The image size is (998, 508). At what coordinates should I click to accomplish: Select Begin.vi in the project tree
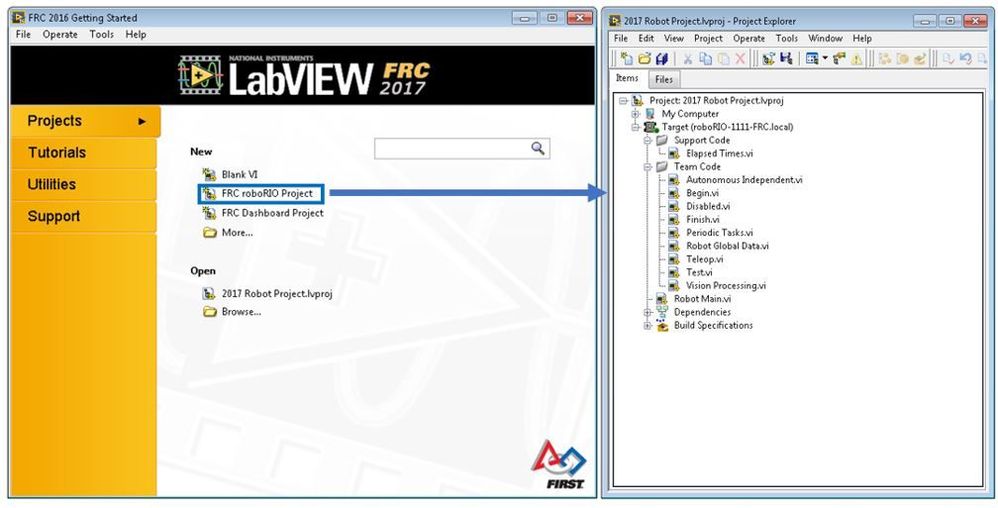pyautogui.click(x=702, y=193)
